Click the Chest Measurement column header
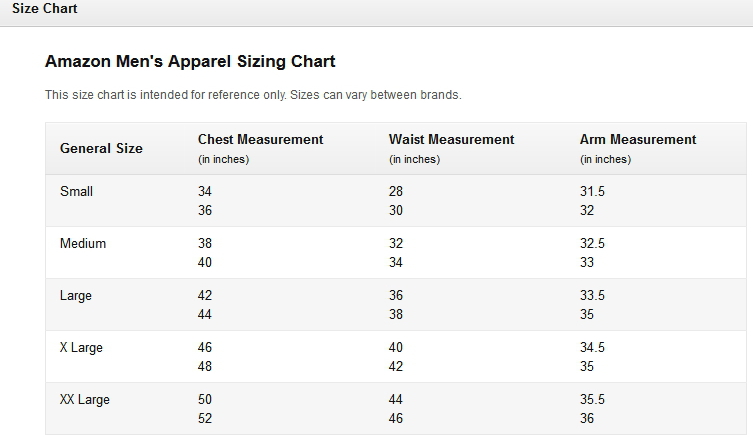The width and height of the screenshot is (753, 445). pos(260,140)
